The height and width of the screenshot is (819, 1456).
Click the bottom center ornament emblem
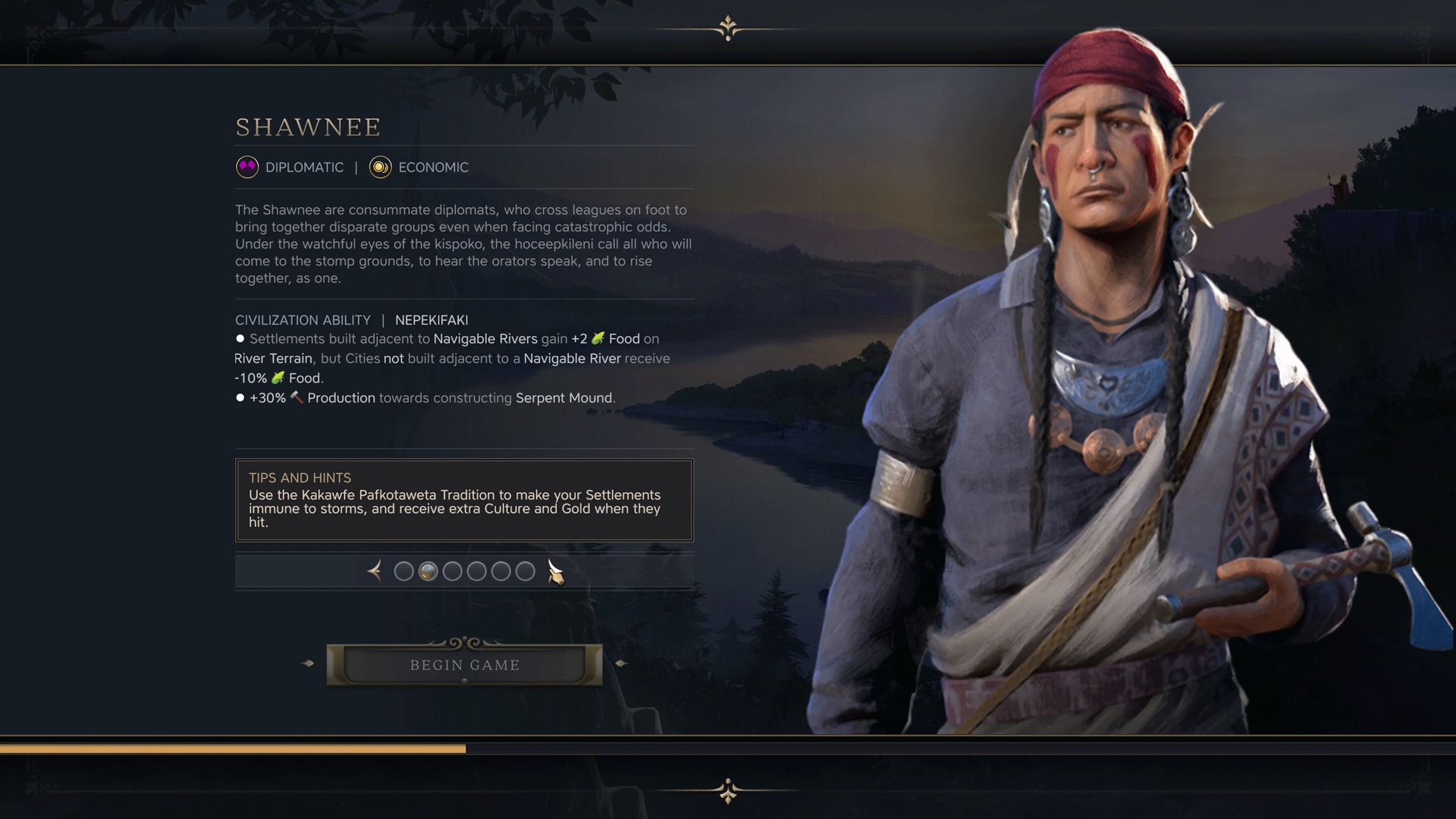728,791
